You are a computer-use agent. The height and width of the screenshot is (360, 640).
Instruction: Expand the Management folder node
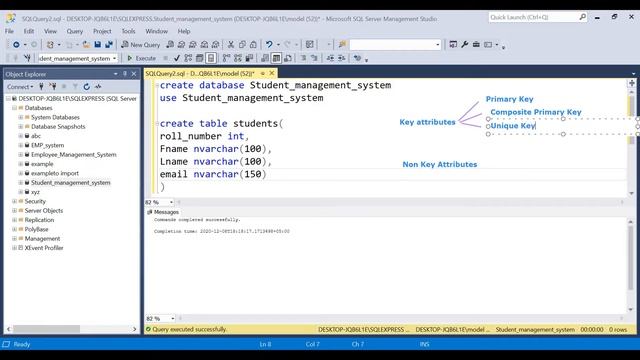pos(14,238)
